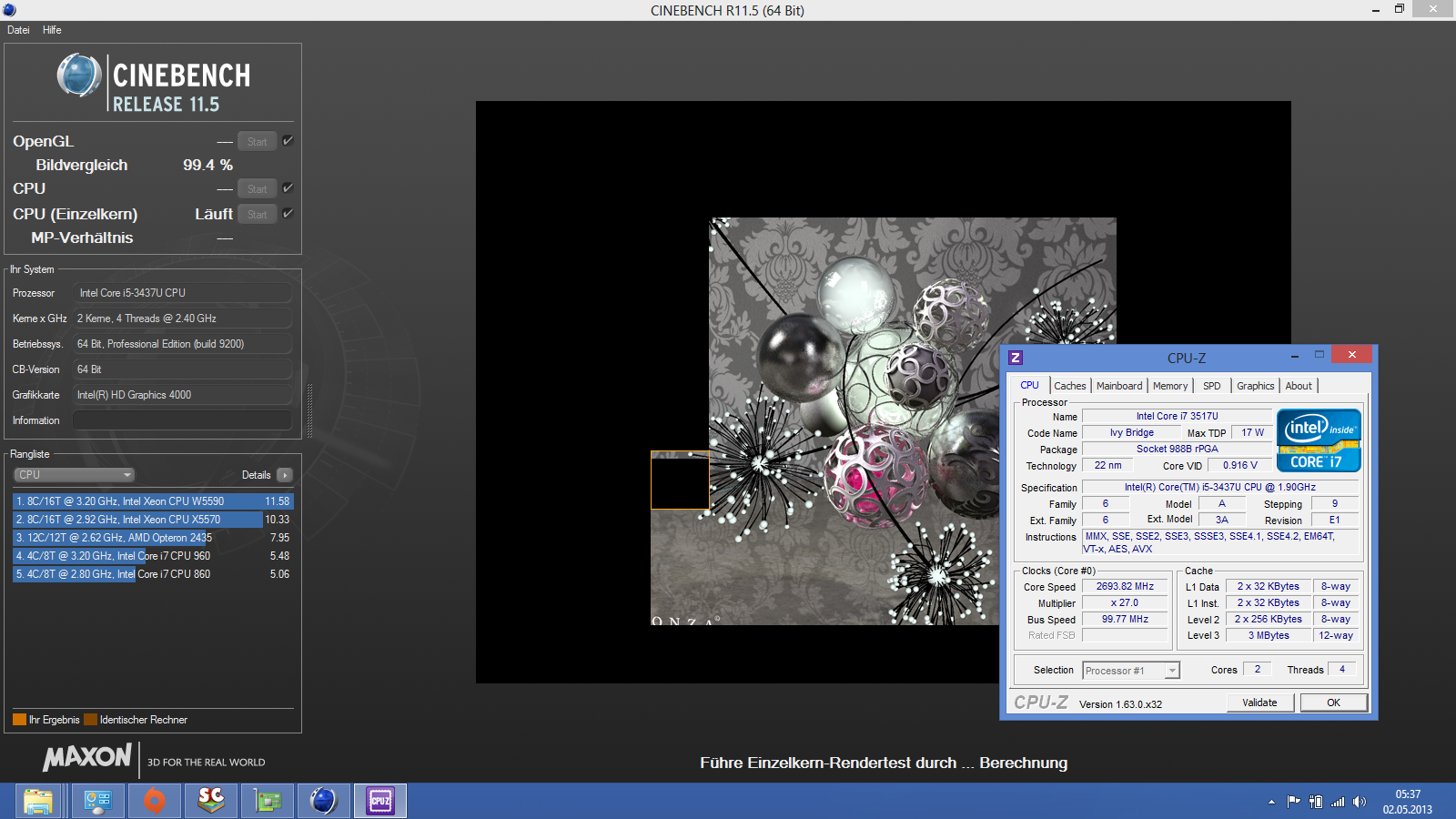
Task: Click the Identischer Rechner legend swatch
Action: (x=90, y=720)
